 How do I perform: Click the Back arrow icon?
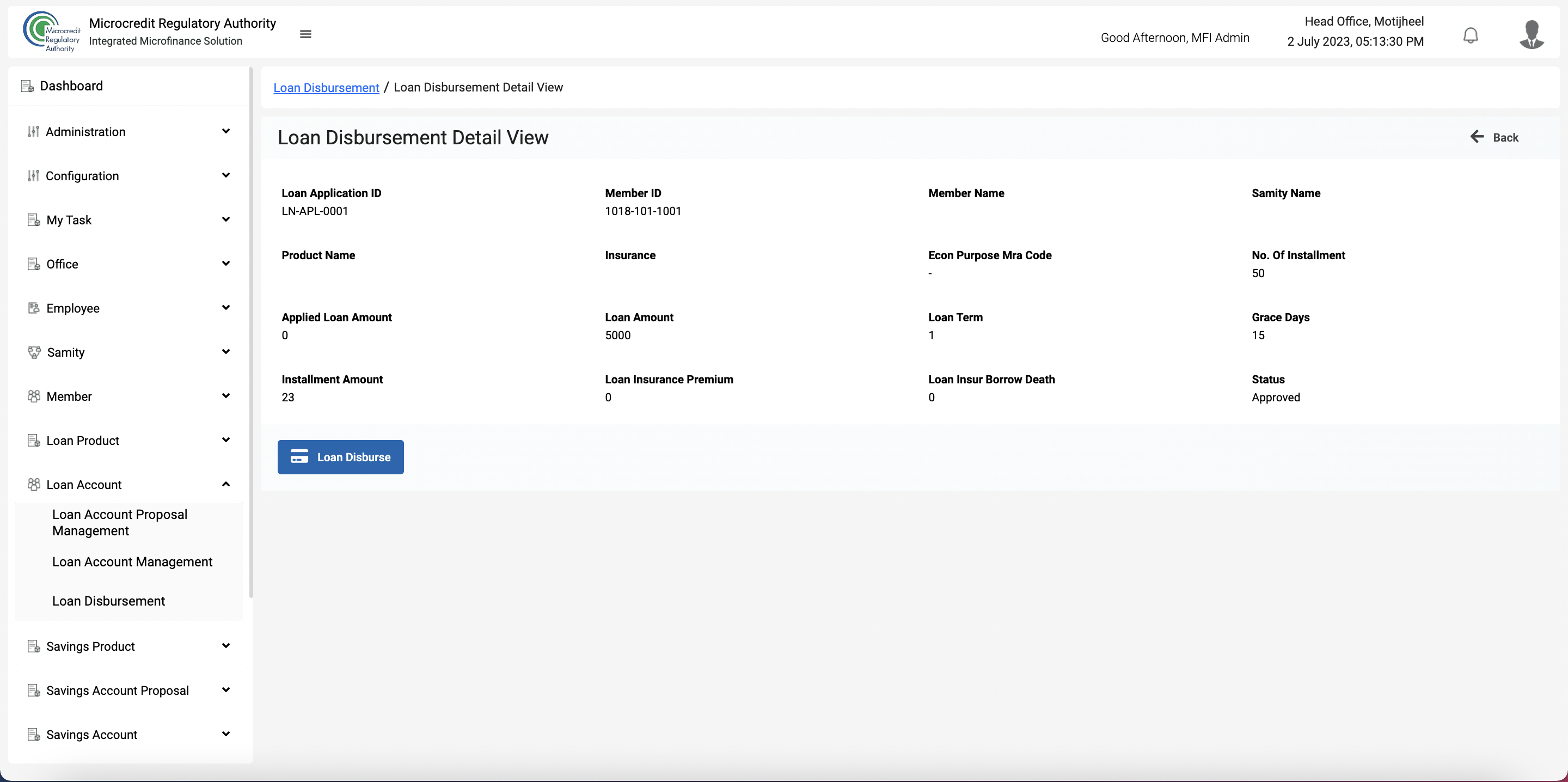tap(1477, 137)
